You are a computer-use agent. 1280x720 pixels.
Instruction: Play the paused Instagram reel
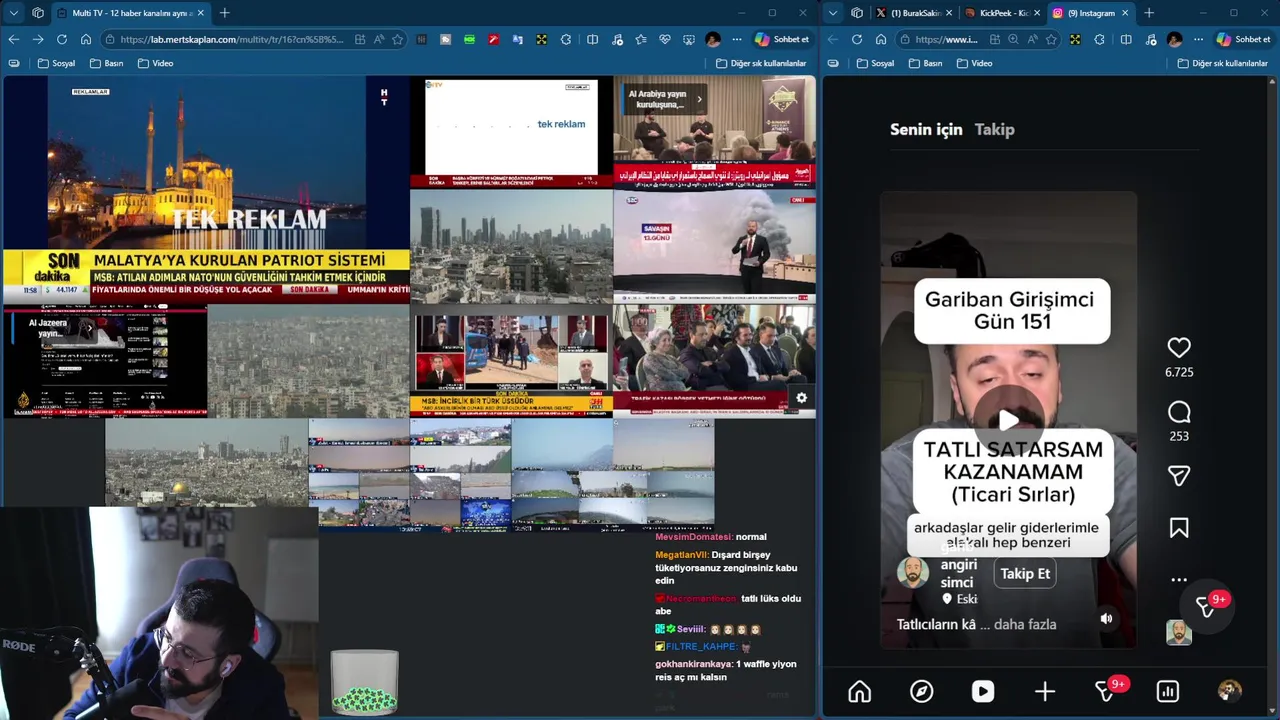pyautogui.click(x=1009, y=421)
